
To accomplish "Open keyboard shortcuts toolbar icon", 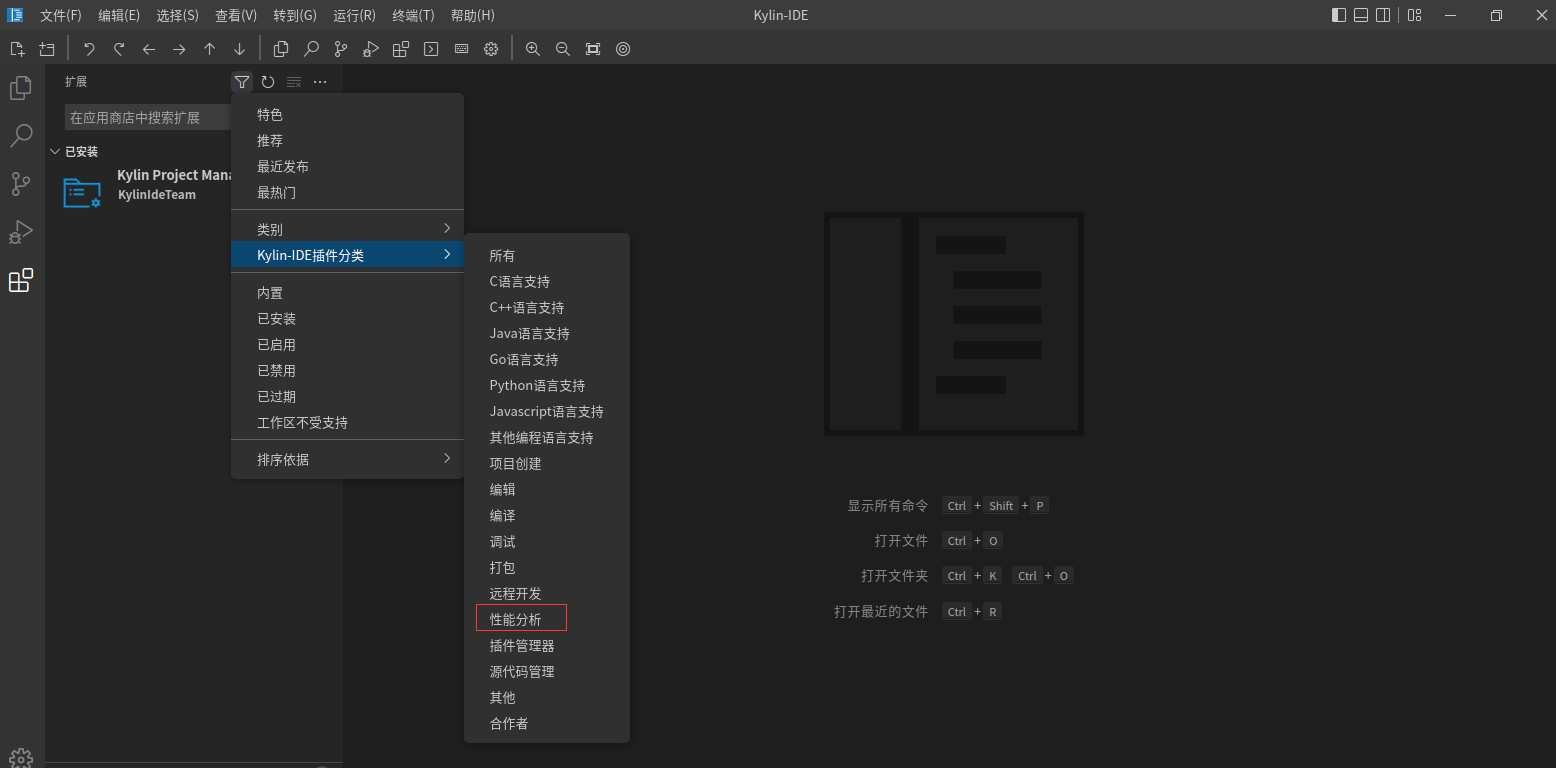I will 461,49.
